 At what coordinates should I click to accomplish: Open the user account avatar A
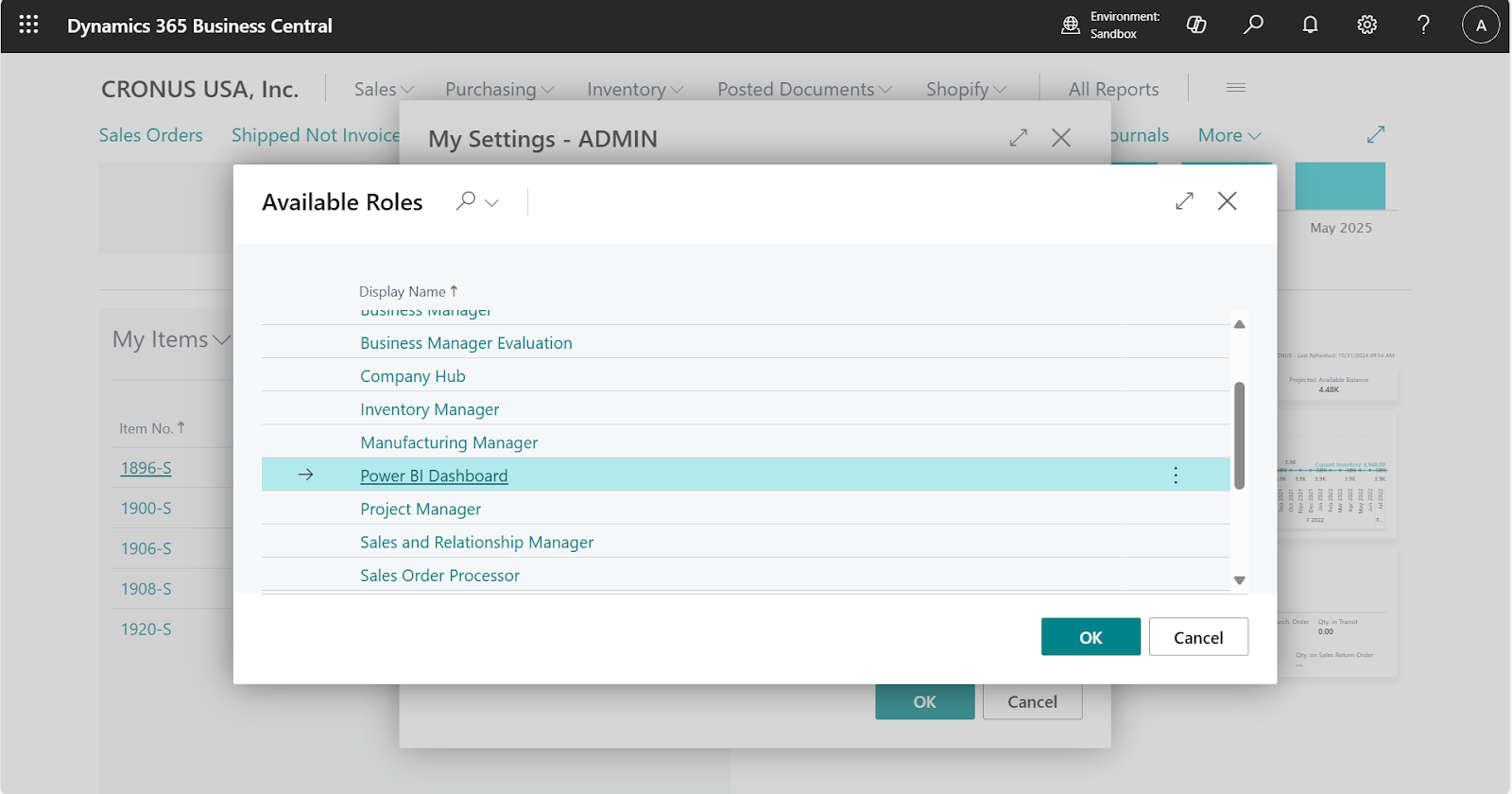tap(1481, 26)
